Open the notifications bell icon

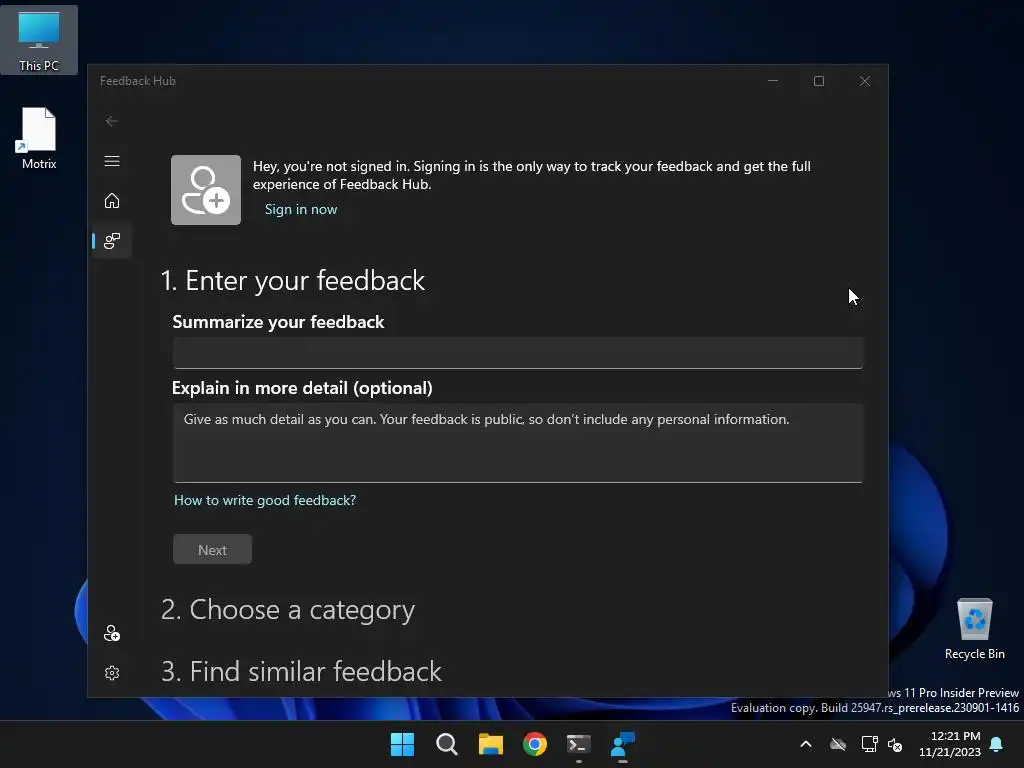997,744
